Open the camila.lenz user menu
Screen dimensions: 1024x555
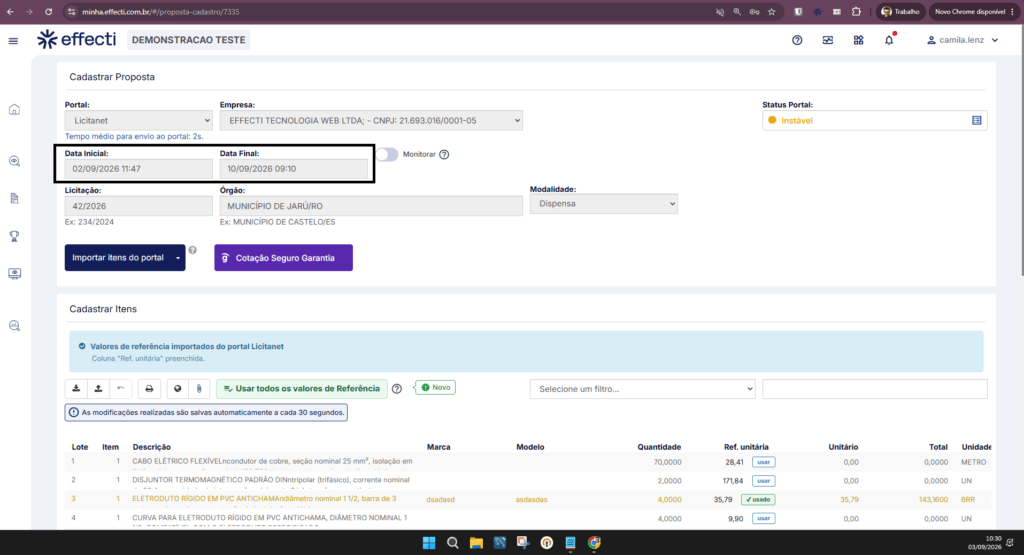point(963,40)
